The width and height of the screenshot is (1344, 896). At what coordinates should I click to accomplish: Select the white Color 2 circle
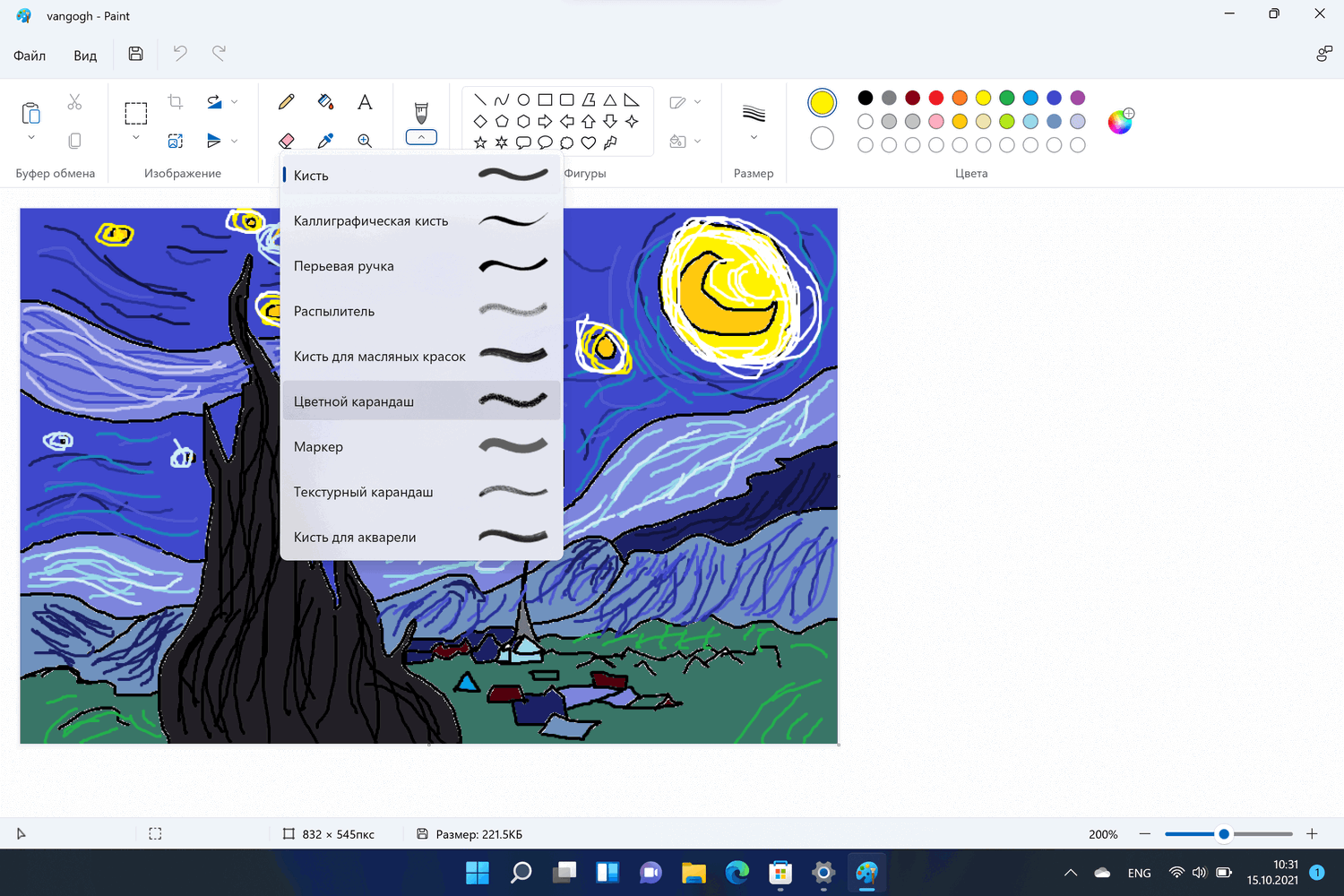click(822, 138)
